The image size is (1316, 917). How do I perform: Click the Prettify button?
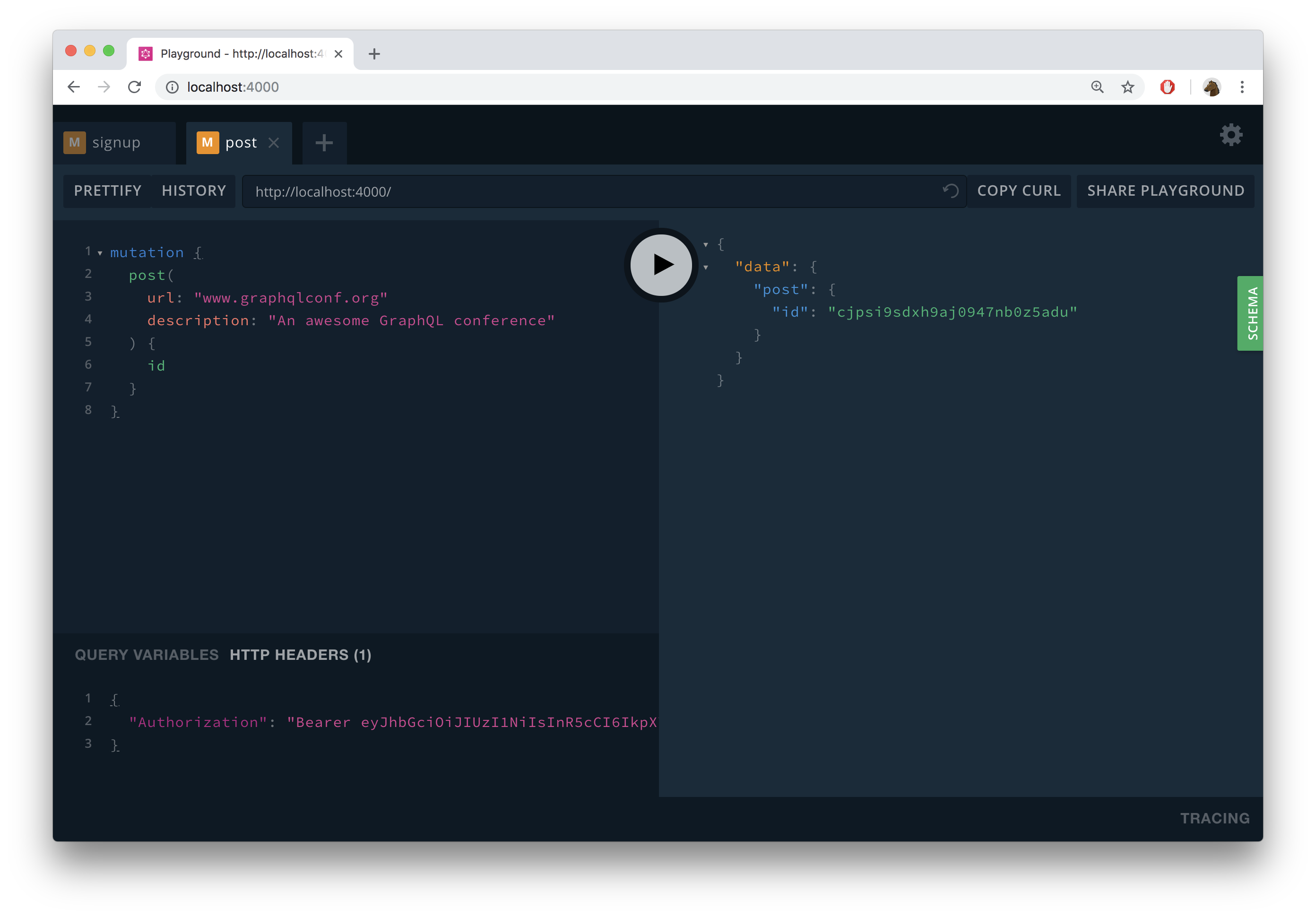[x=108, y=191]
